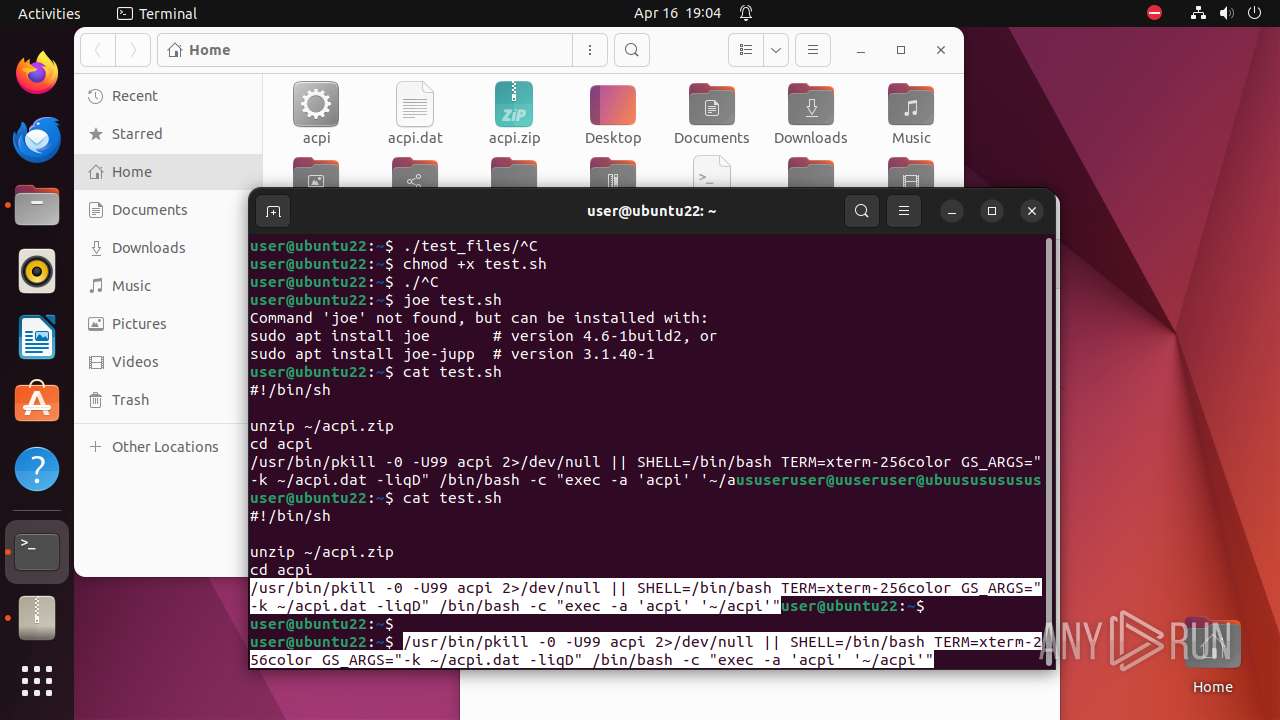Click notification bell in top bar
The height and width of the screenshot is (720, 1280).
point(746,13)
